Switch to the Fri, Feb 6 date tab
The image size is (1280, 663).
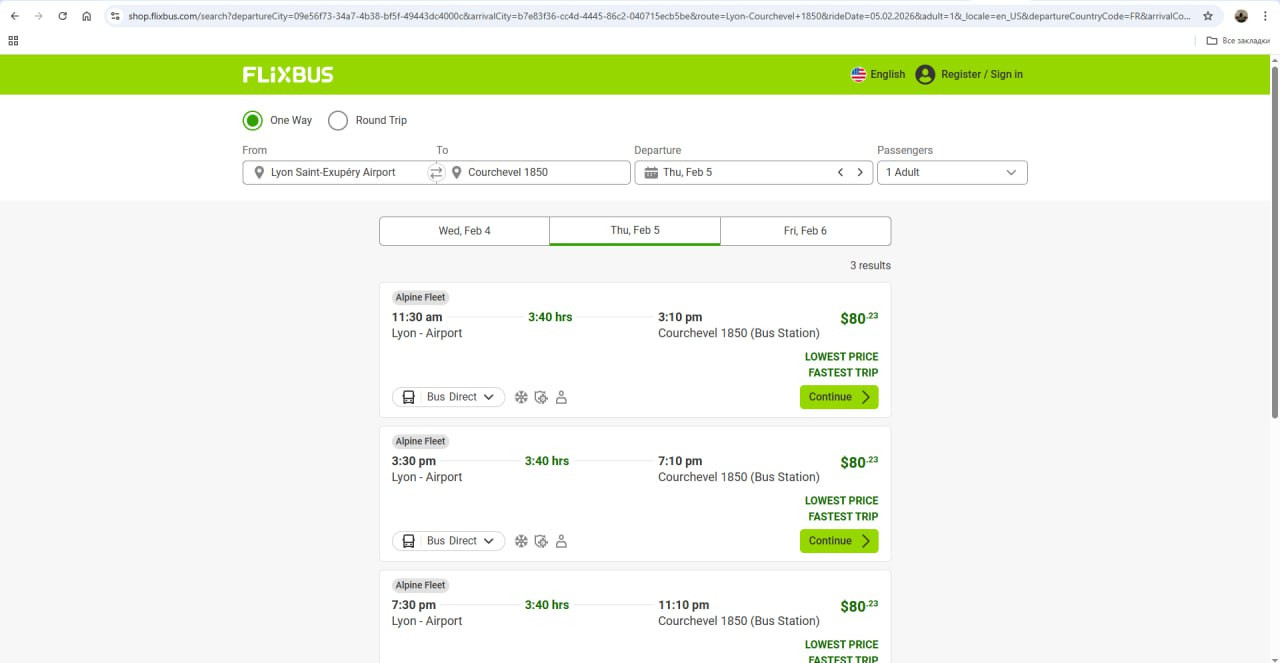805,231
